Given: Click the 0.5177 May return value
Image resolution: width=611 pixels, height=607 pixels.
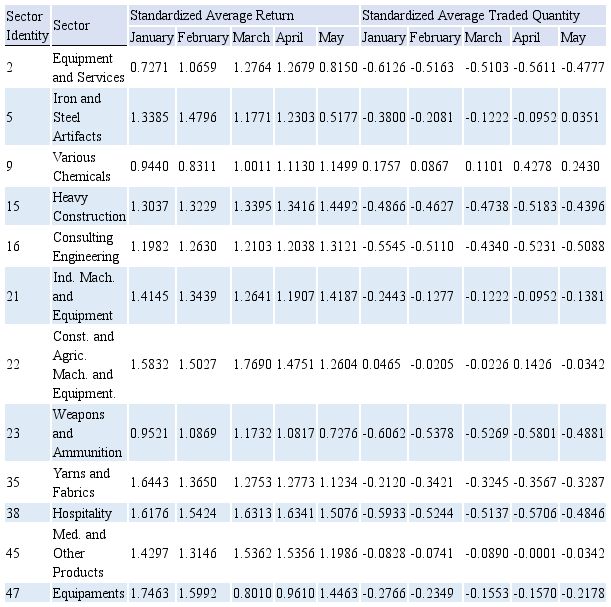Looking at the screenshot, I should (x=337, y=118).
